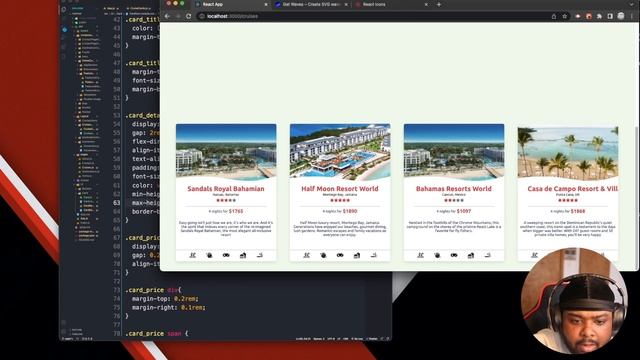Click the Sandals Royal Bahamian description paragraph
This screenshot has width=640, height=360.
pos(226,229)
